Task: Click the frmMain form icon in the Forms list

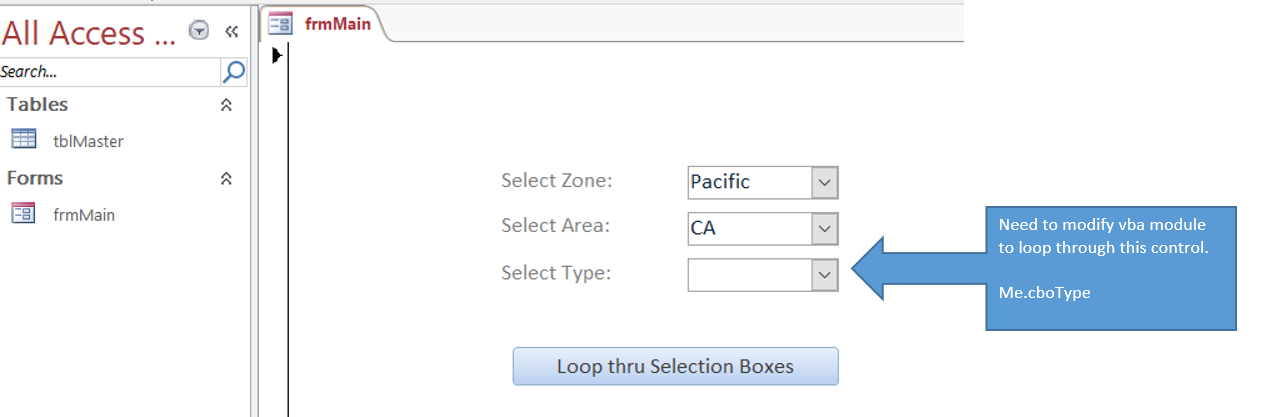Action: tap(24, 213)
